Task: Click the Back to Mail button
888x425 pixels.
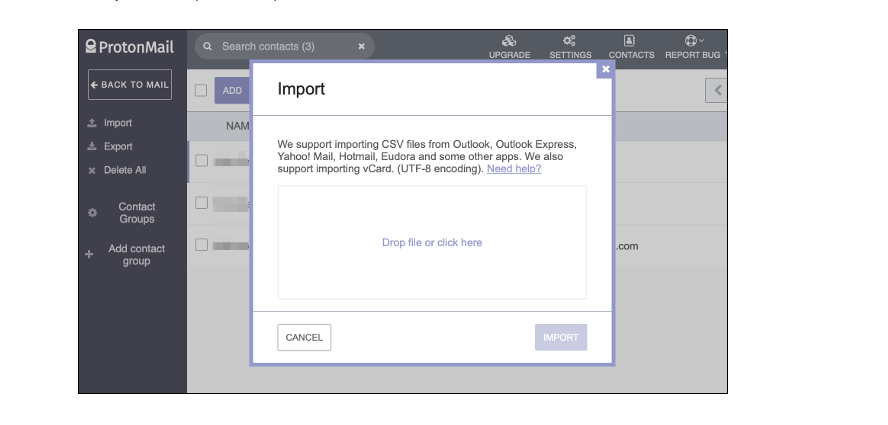Action: [130, 85]
